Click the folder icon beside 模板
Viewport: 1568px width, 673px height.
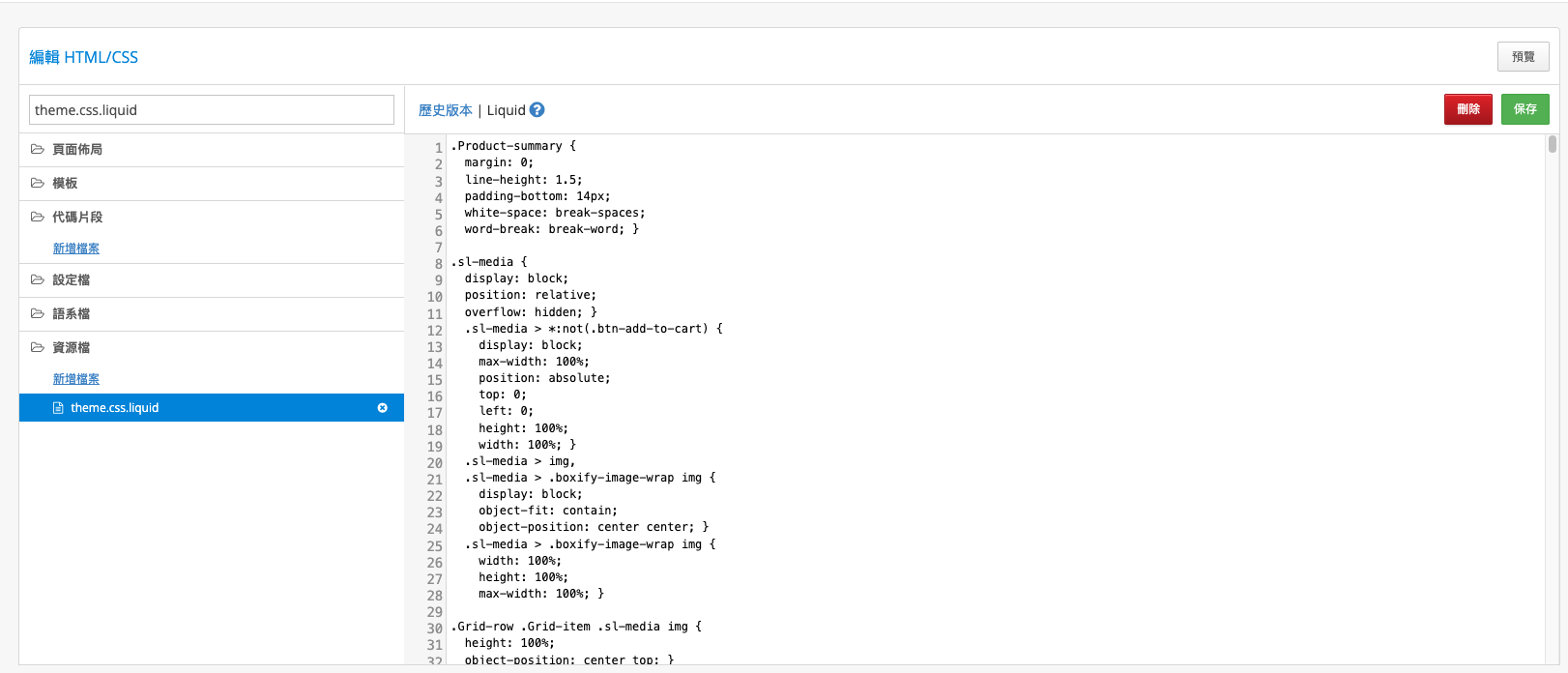tap(38, 183)
